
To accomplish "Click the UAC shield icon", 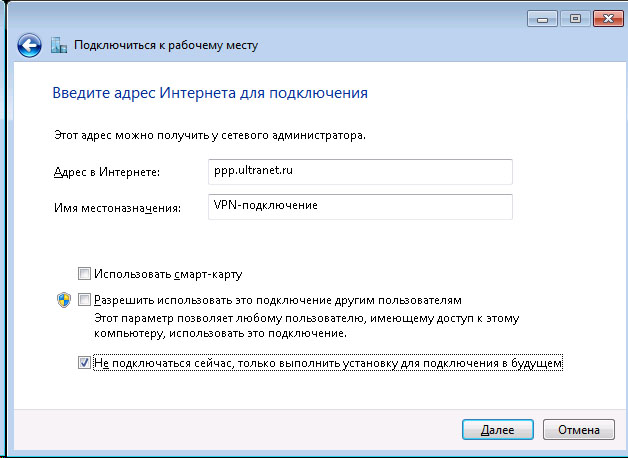I will (63, 299).
